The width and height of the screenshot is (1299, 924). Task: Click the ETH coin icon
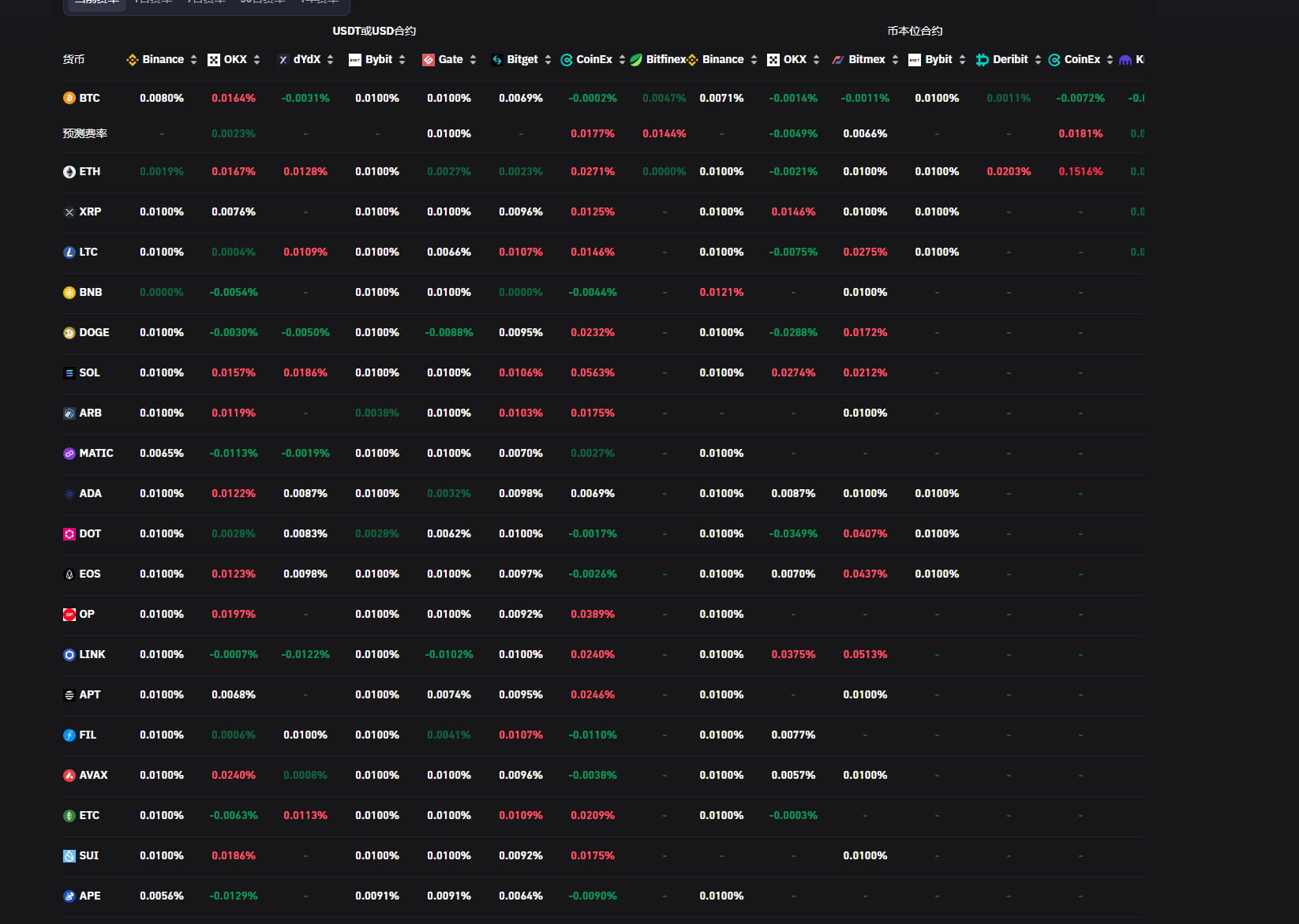coord(69,171)
